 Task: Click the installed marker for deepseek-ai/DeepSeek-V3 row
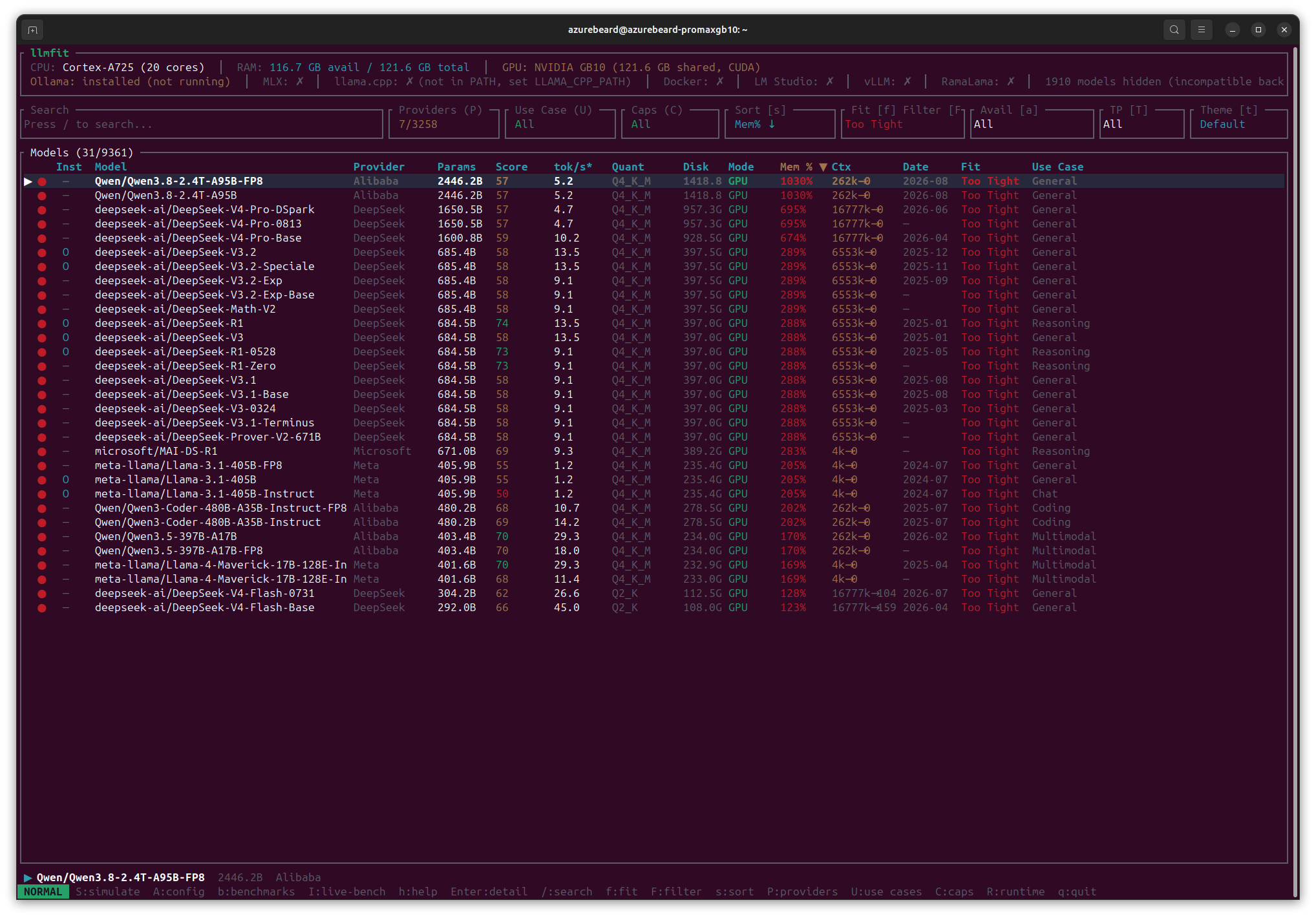pos(66,338)
